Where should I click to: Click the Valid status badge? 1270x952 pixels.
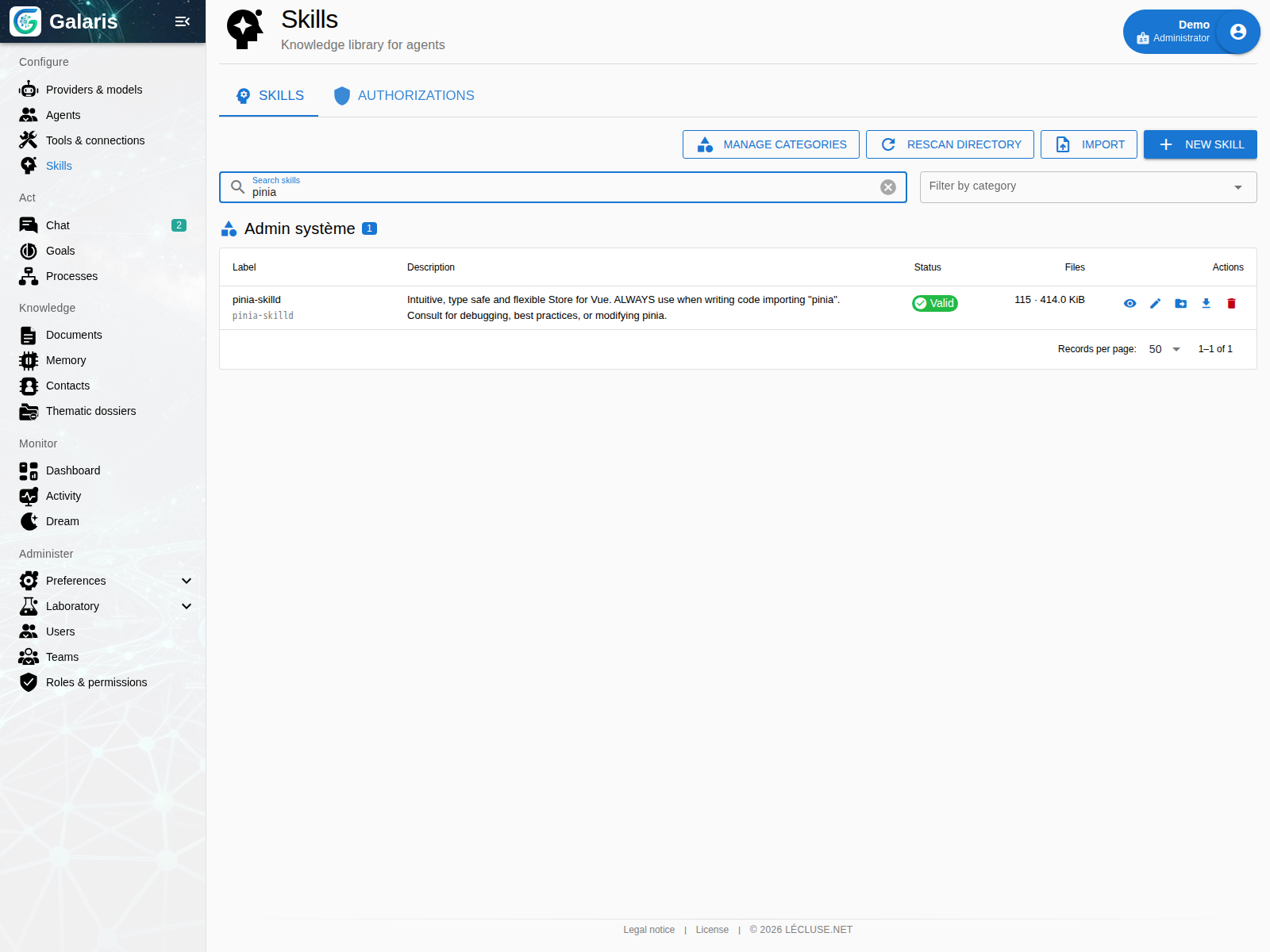(x=935, y=303)
